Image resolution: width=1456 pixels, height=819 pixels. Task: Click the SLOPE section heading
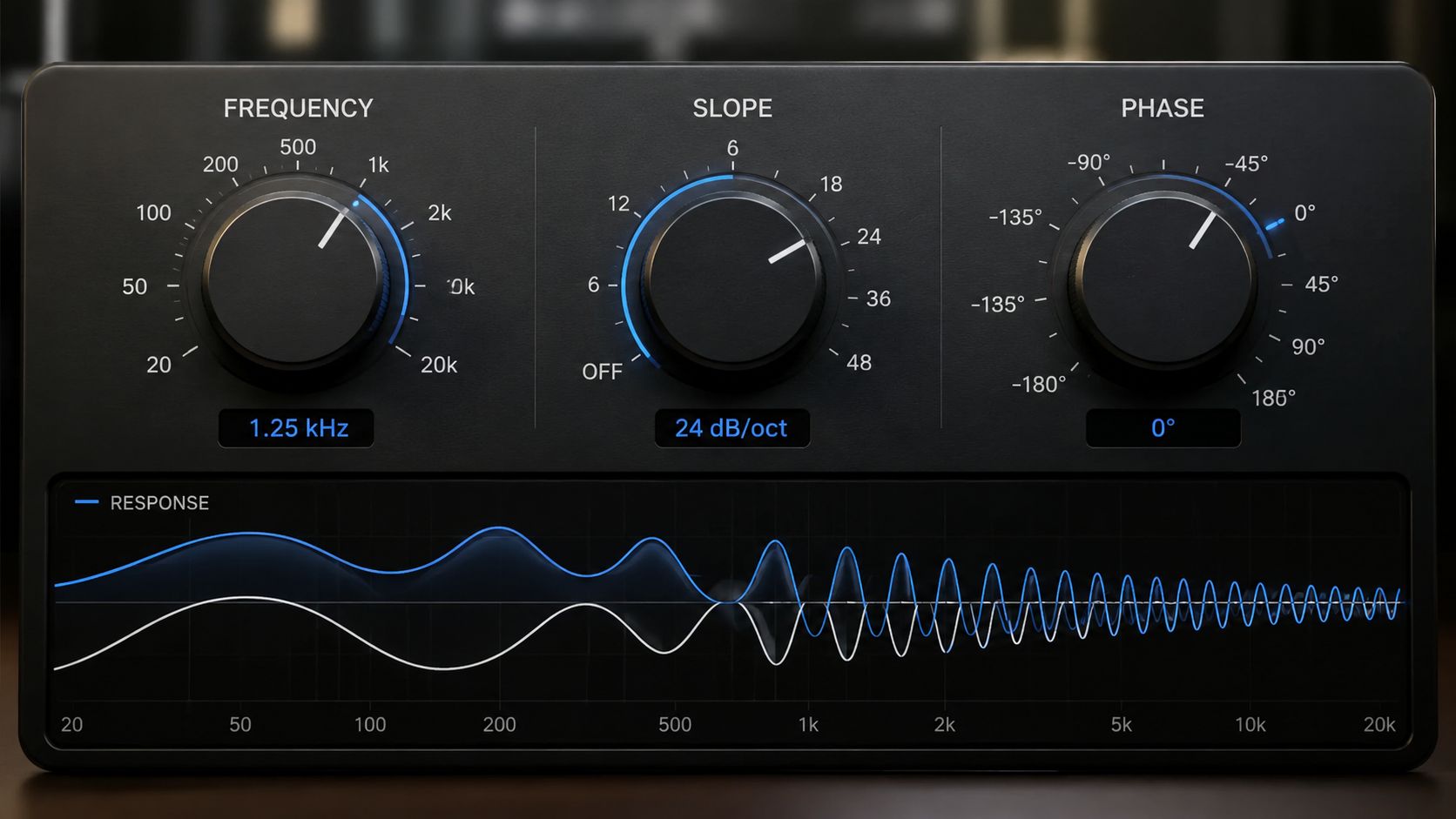click(732, 108)
